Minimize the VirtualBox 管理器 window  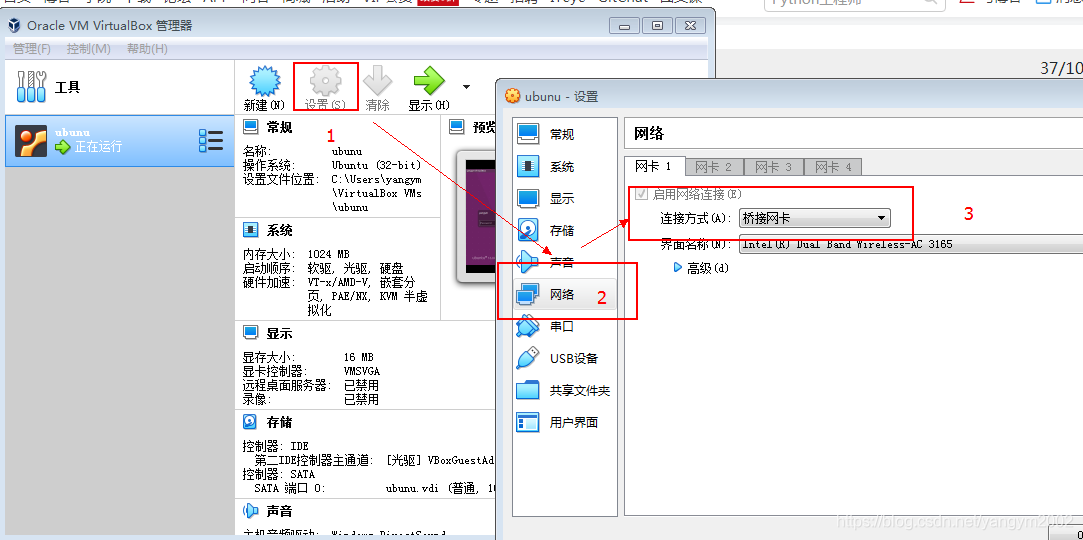coord(624,26)
